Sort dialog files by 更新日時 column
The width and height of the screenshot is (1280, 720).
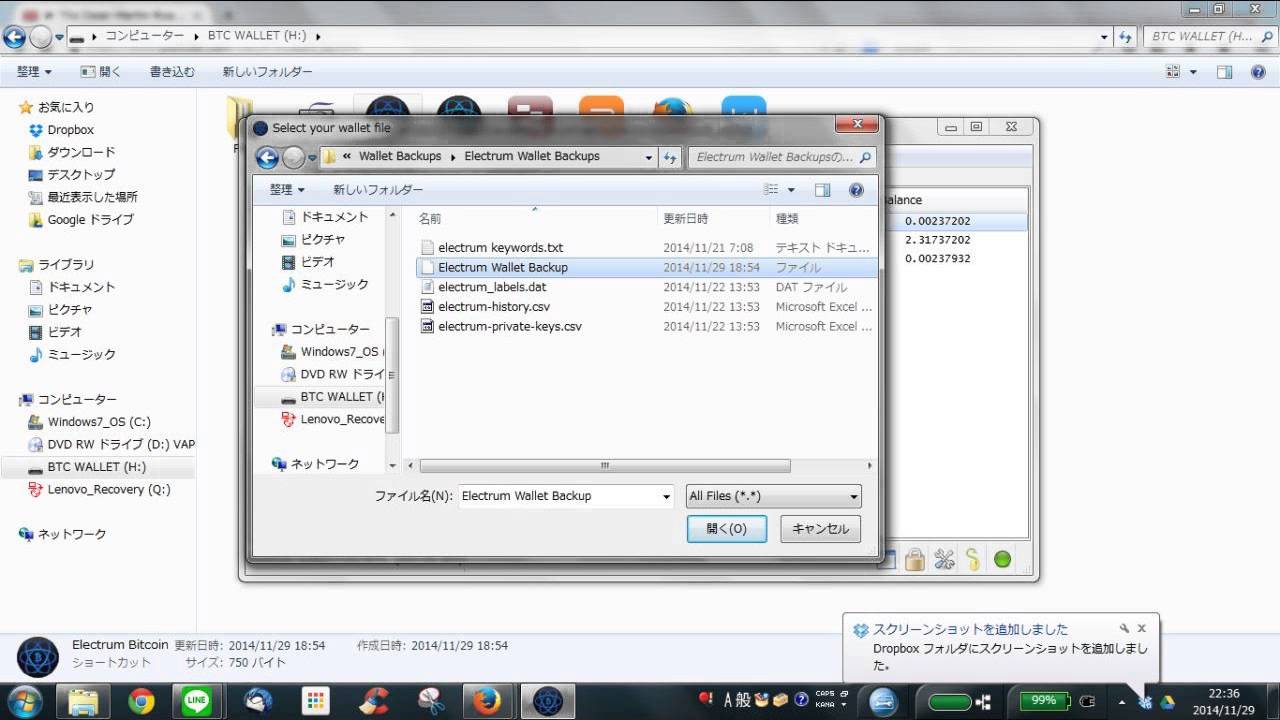(x=685, y=218)
